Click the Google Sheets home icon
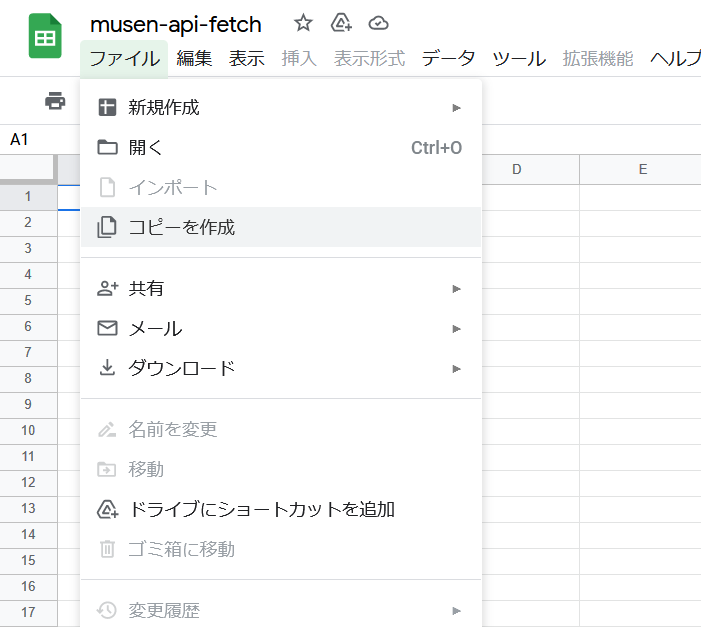The height and width of the screenshot is (627, 701). [x=45, y=36]
